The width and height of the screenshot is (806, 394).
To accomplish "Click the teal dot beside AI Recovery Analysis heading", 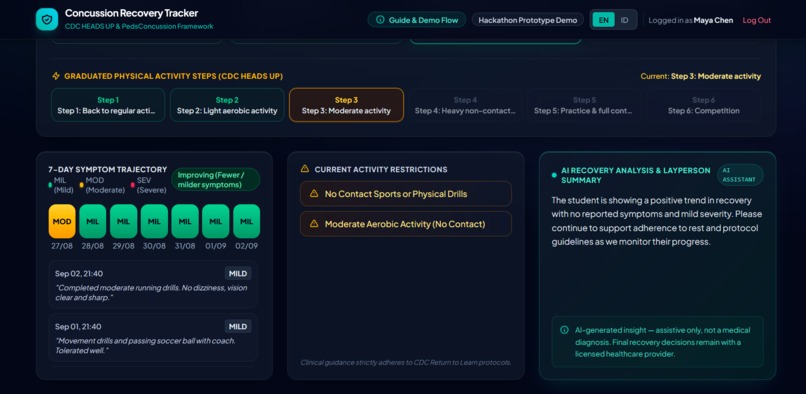I will tap(554, 175).
